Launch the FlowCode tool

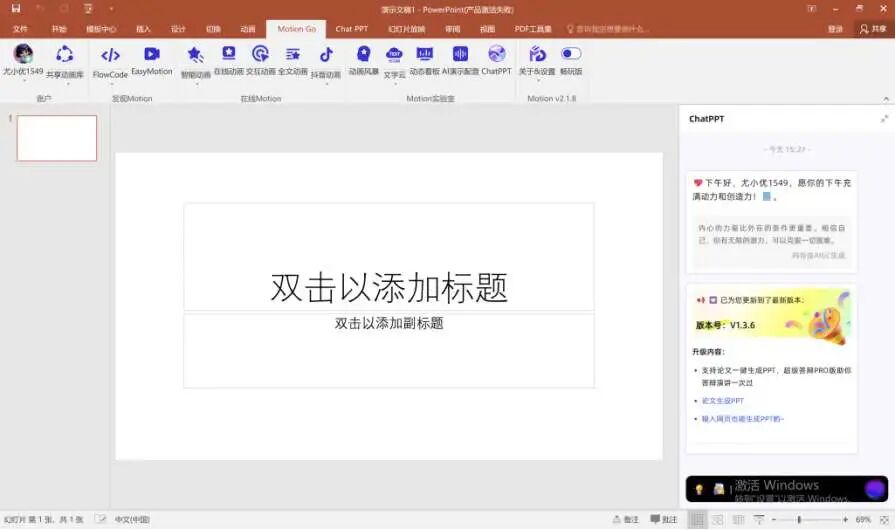(x=110, y=55)
